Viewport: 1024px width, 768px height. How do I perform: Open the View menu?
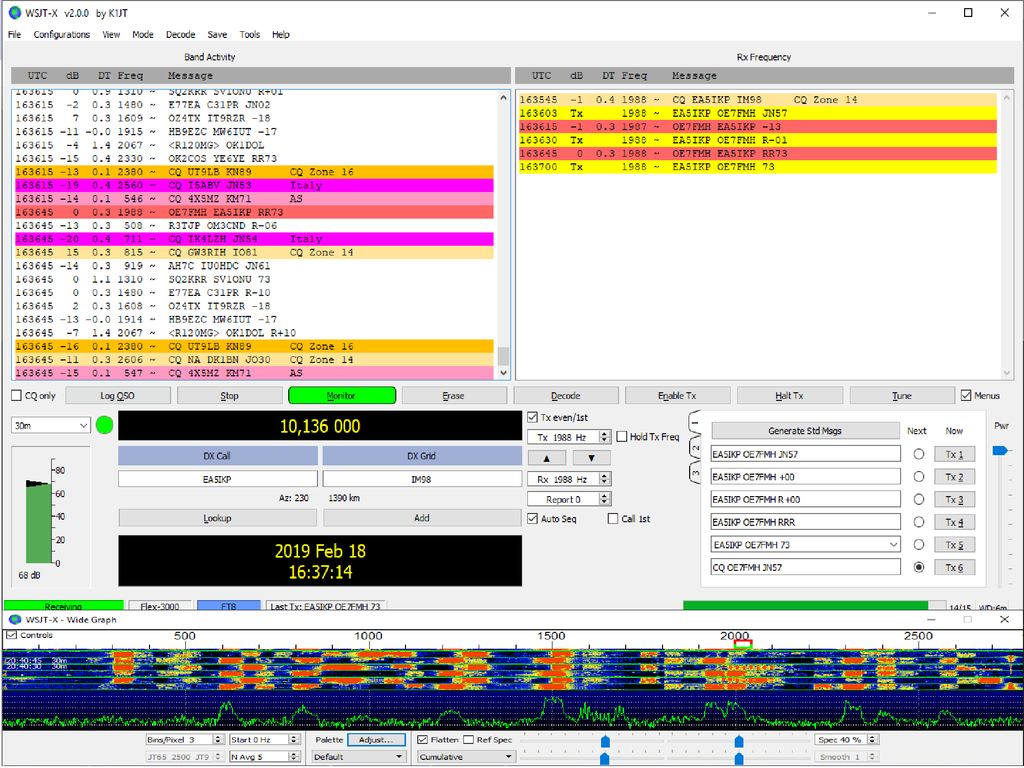click(x=111, y=35)
